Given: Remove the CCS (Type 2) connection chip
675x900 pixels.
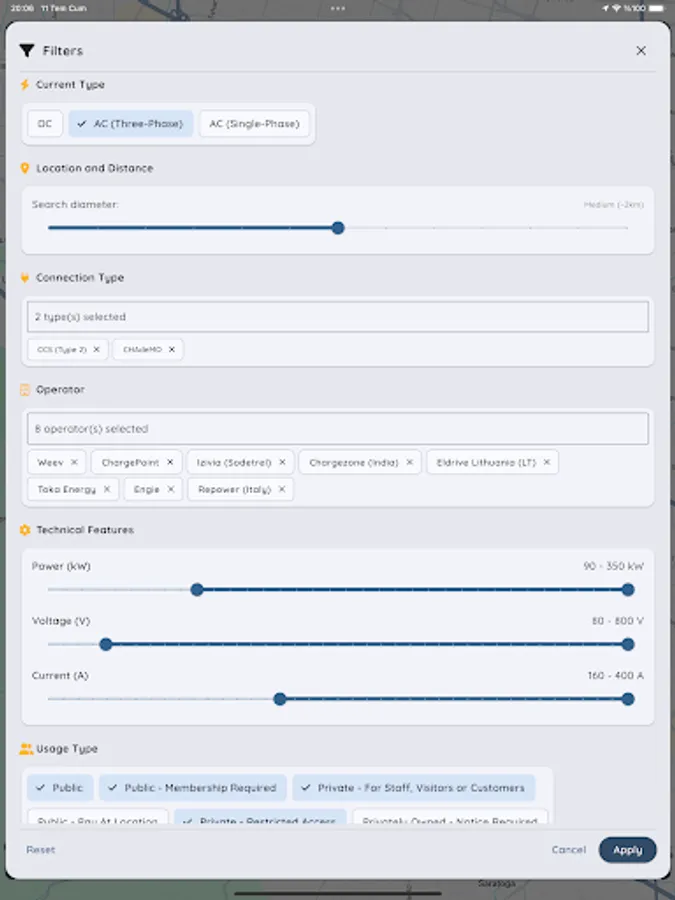Looking at the screenshot, I should coord(96,350).
